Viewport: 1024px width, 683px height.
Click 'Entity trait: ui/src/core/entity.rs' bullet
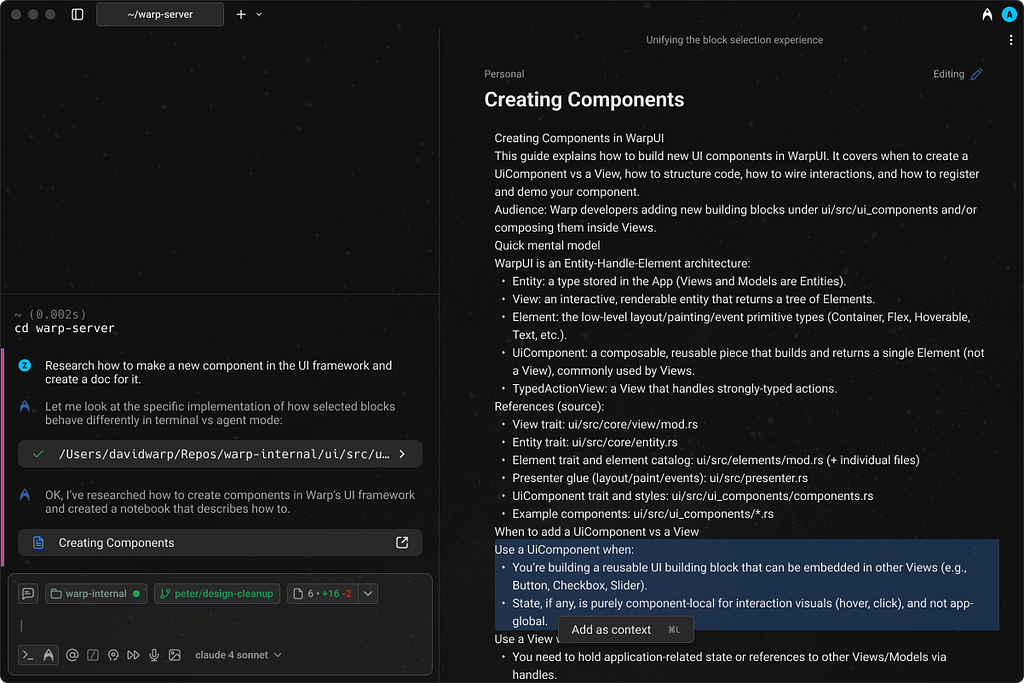[x=594, y=442]
